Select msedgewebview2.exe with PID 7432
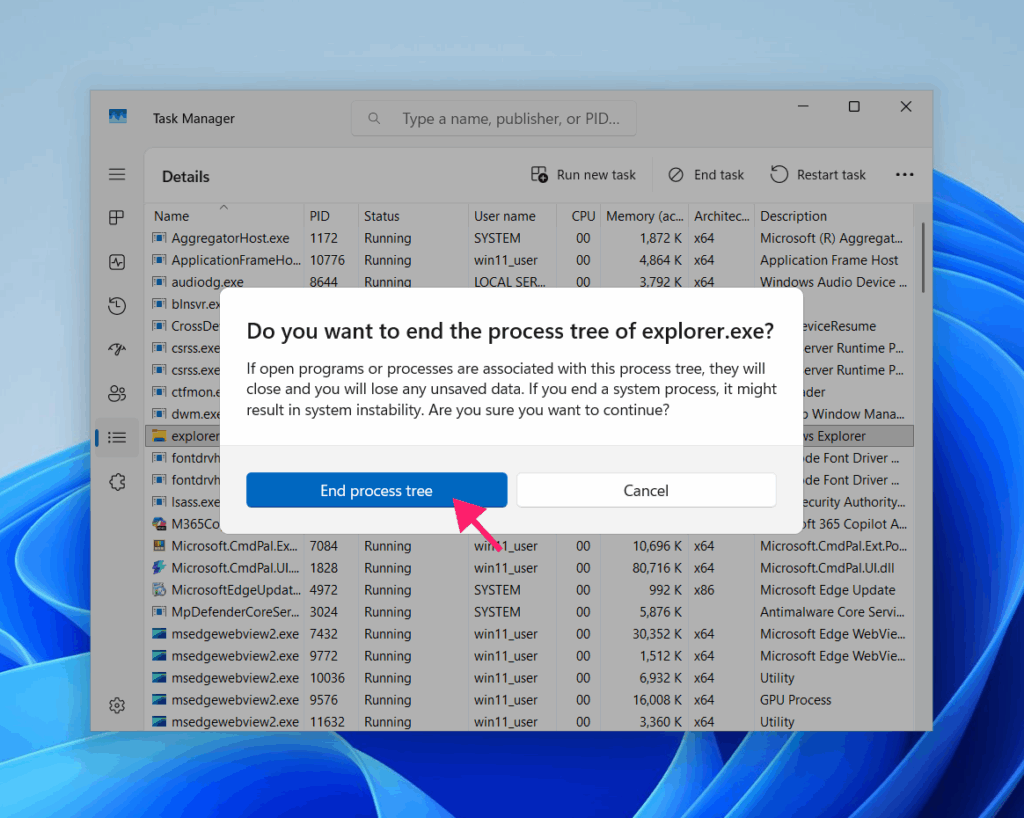The height and width of the screenshot is (818, 1024). pyautogui.click(x=530, y=634)
